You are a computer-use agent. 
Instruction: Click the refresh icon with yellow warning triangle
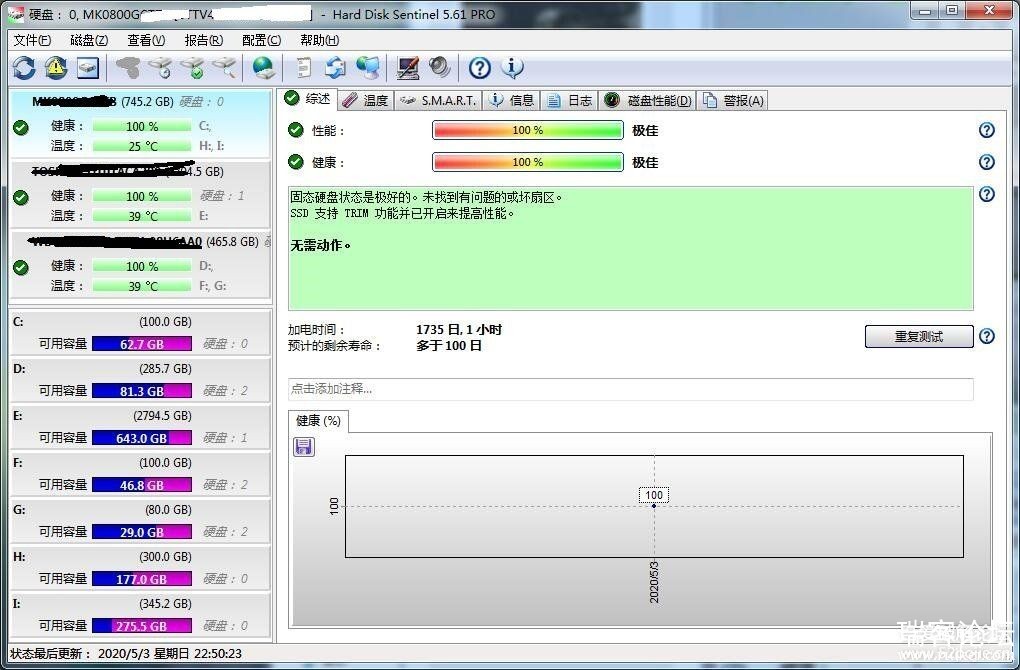click(x=56, y=68)
